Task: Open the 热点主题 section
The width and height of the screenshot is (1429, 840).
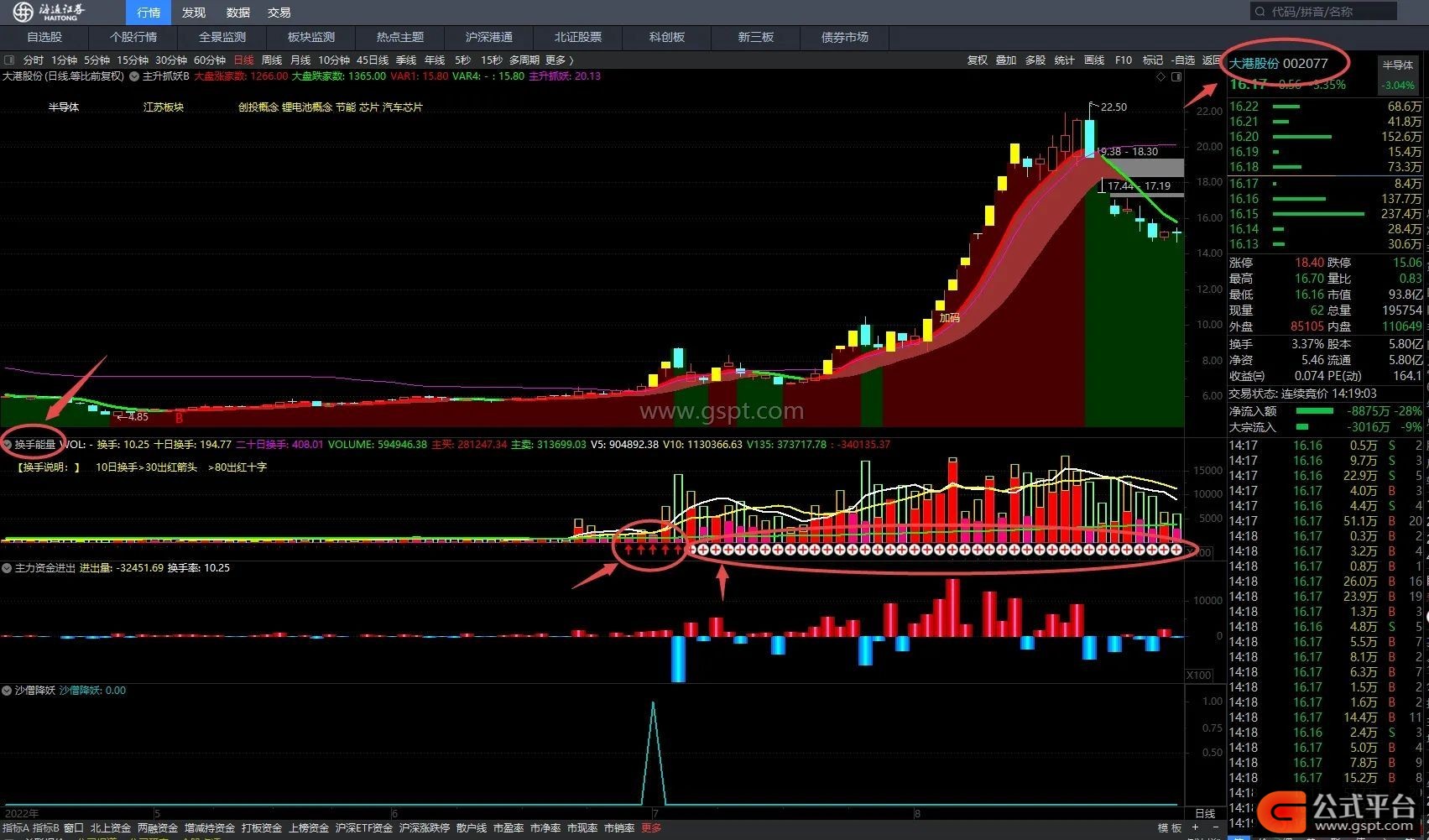Action: (400, 37)
